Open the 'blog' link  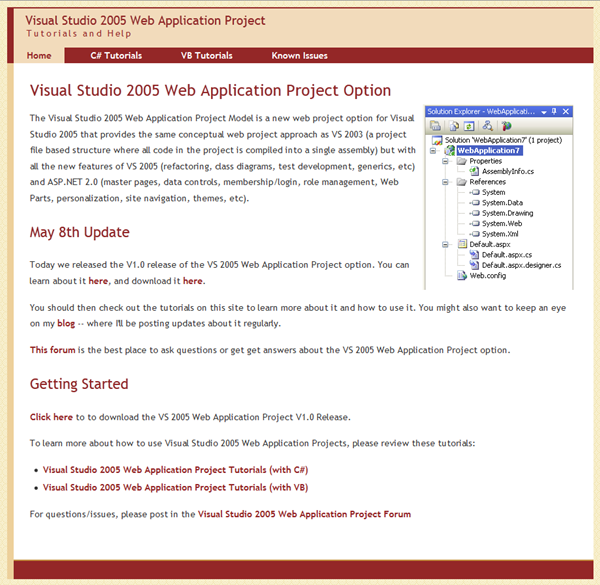66,324
